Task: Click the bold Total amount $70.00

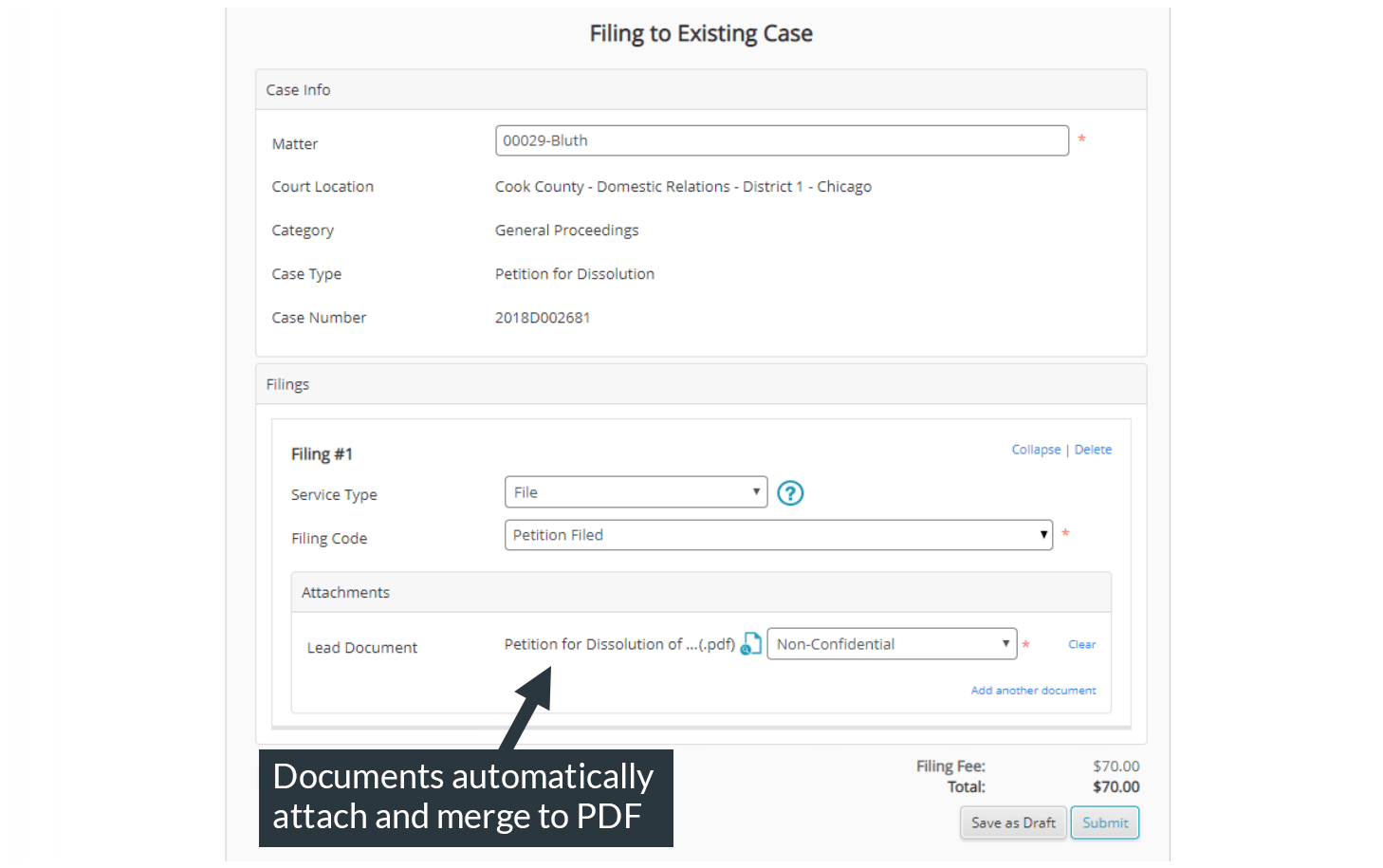Action: click(1116, 787)
